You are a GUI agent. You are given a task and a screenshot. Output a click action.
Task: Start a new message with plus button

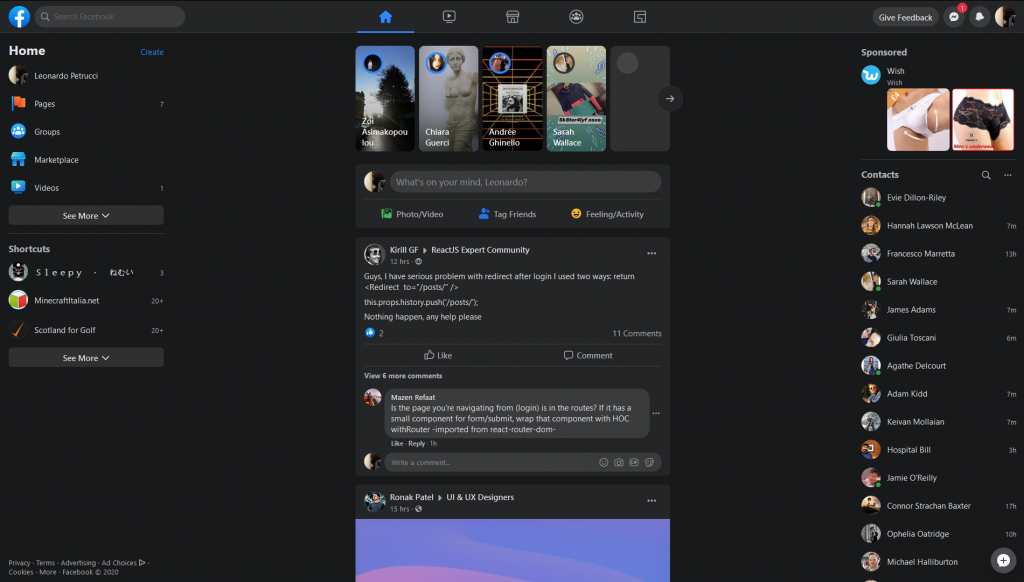point(1003,560)
